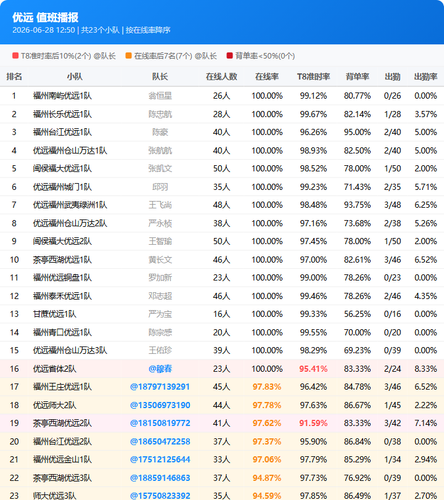444x500 pixels.
Task: Click the 背单率 value 56.25%
Action: tap(357, 314)
